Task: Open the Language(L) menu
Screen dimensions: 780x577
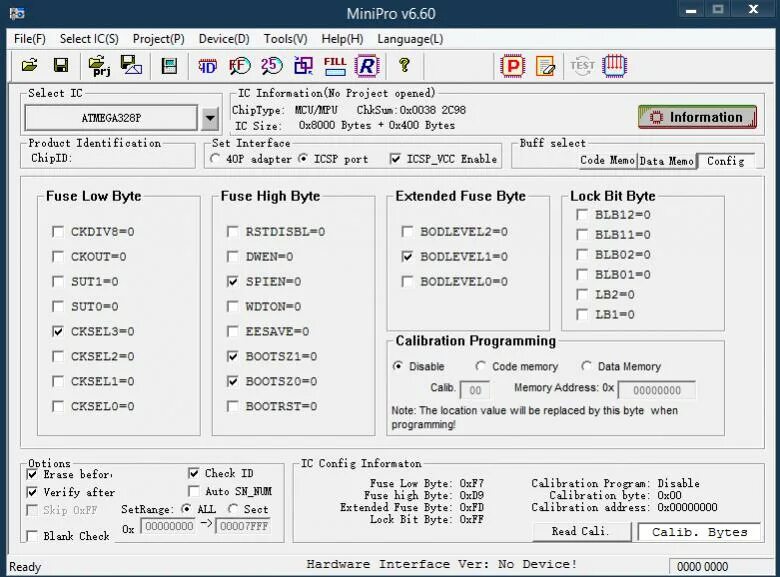Action: [410, 39]
